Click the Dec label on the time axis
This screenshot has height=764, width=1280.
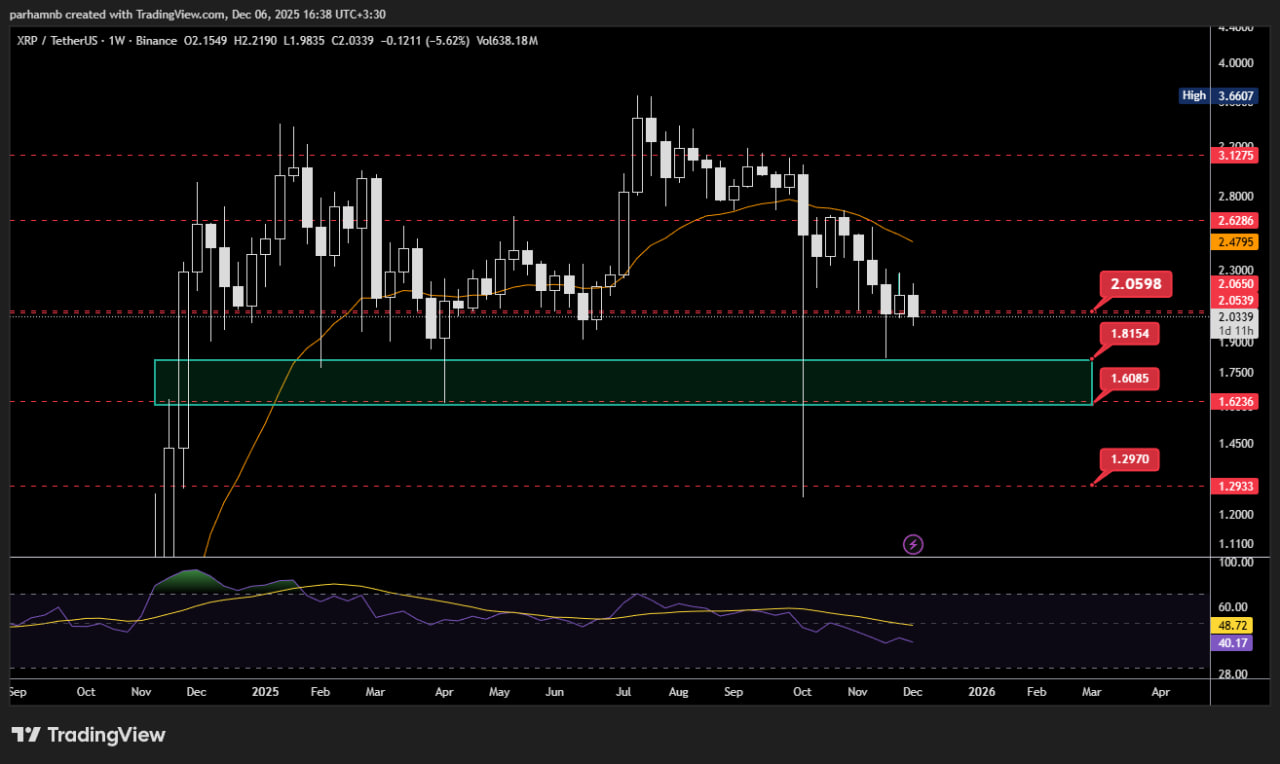(x=912, y=691)
